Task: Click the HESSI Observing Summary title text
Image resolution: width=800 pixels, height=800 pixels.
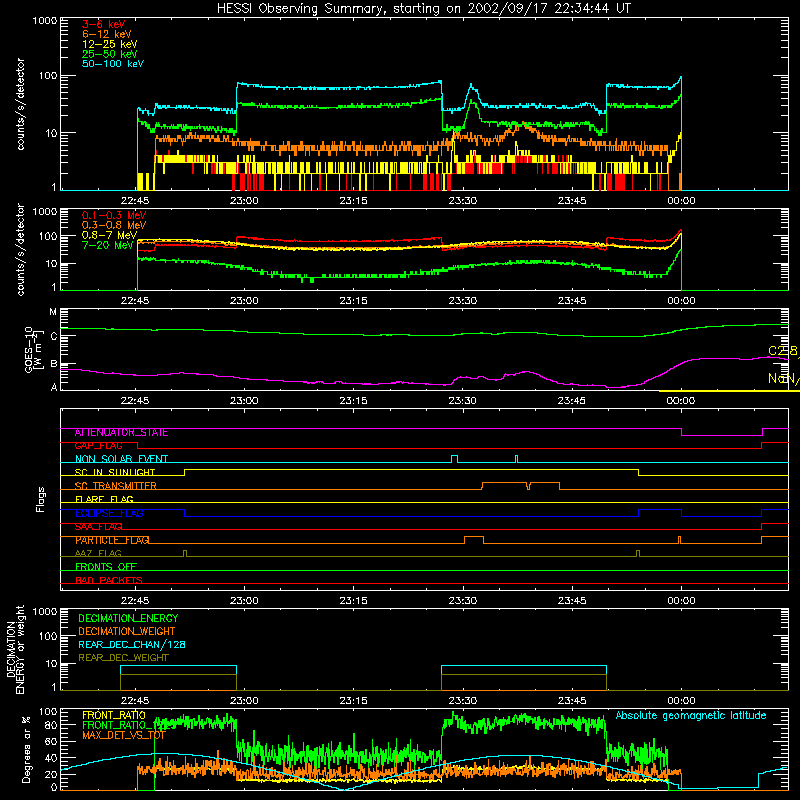Action: (424, 9)
